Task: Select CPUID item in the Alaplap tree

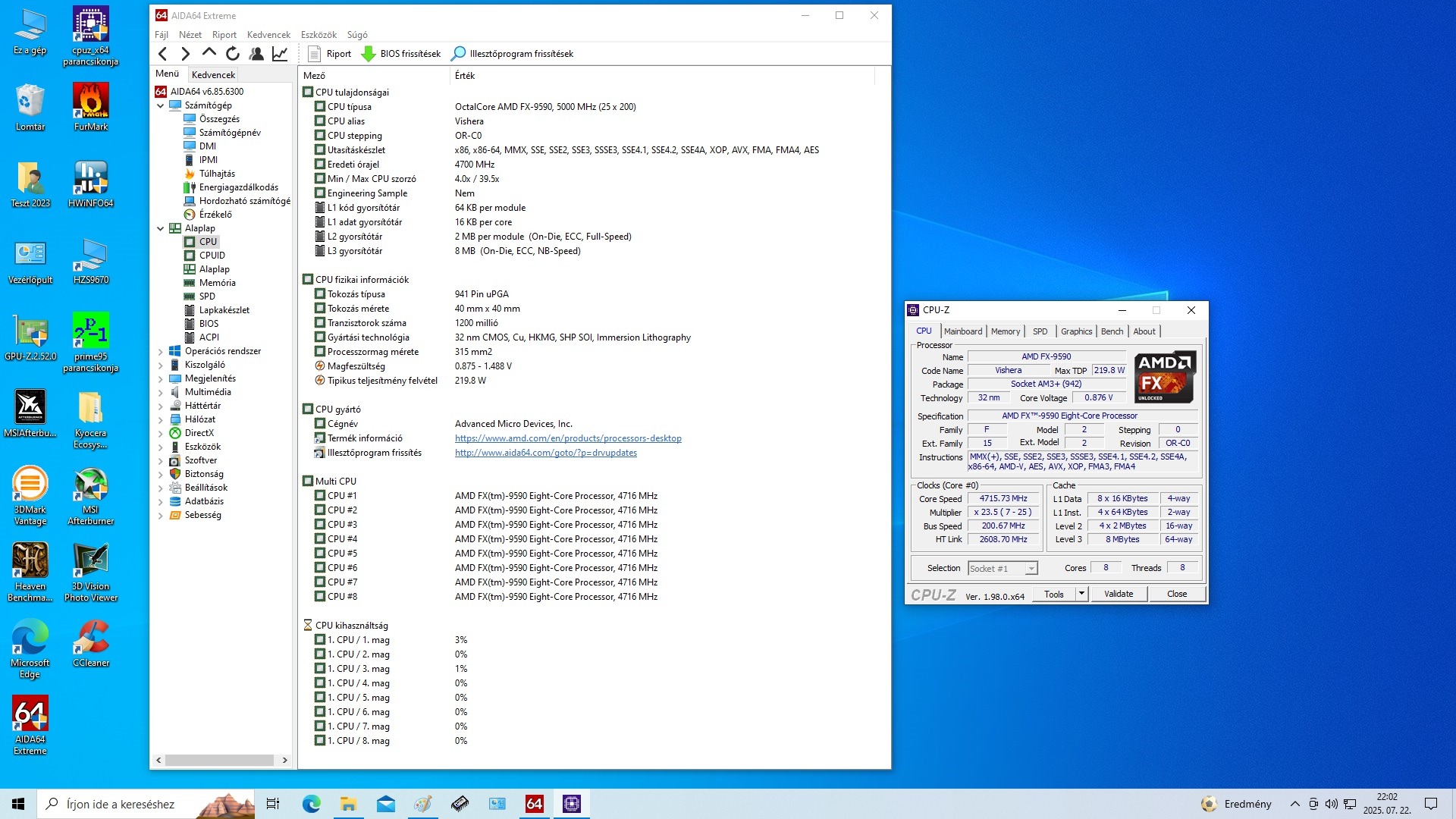Action: (212, 256)
